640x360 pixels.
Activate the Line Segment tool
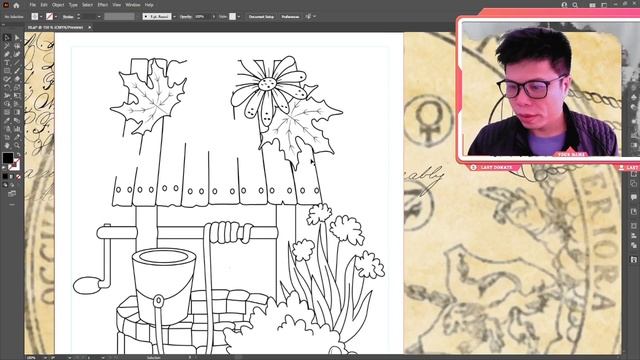[x=17, y=62]
